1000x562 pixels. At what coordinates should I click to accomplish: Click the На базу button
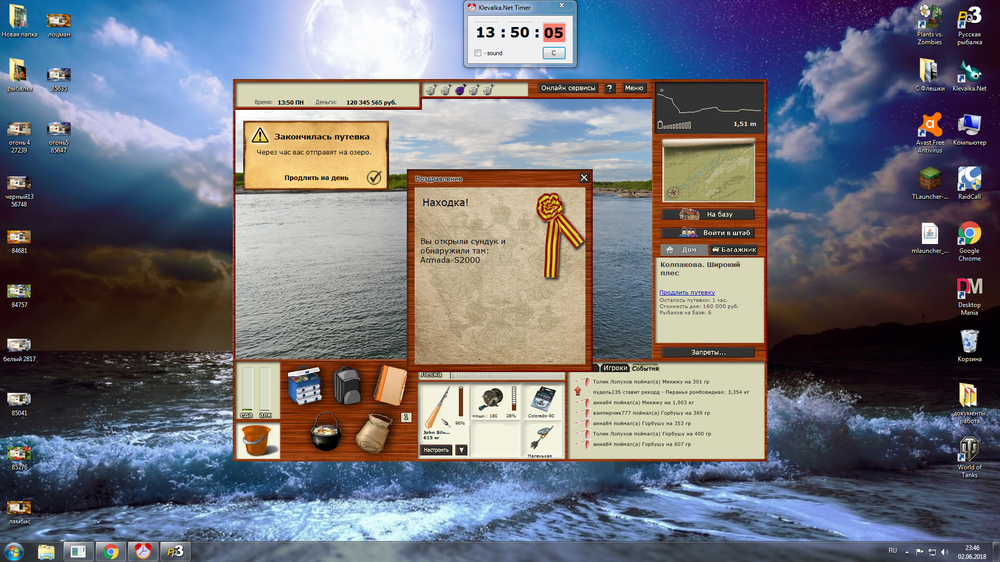click(708, 214)
